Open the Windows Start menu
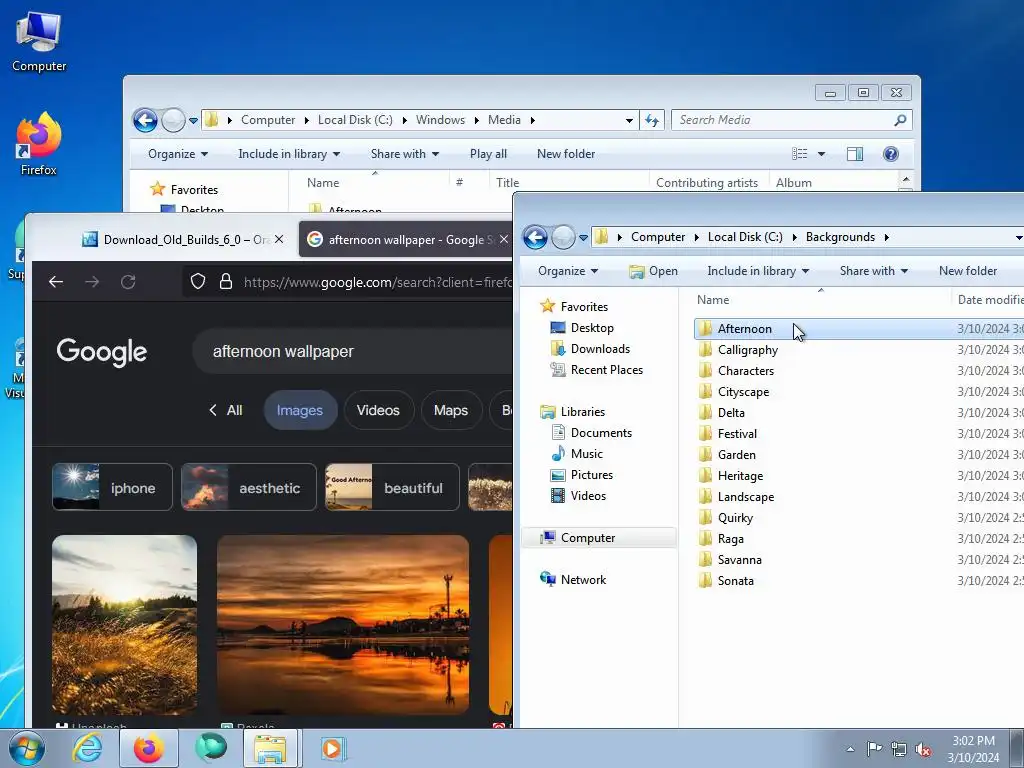The image size is (1024, 768). click(x=27, y=748)
